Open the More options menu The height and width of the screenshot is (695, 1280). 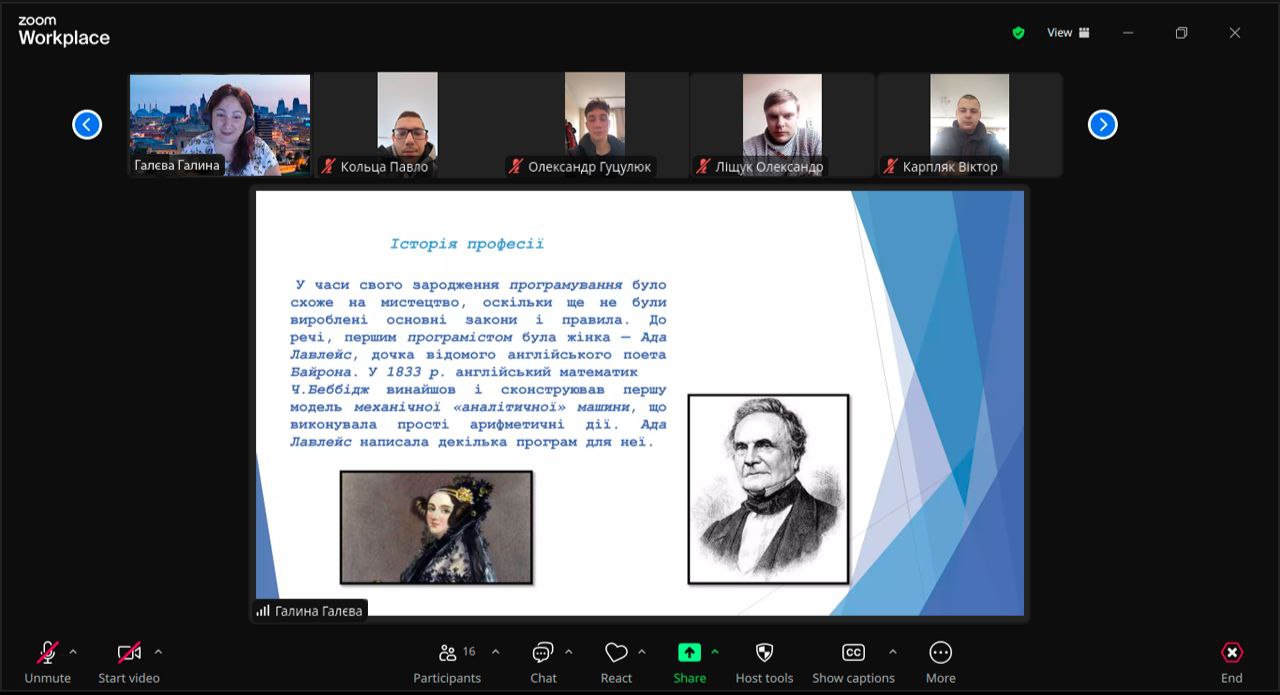(940, 662)
